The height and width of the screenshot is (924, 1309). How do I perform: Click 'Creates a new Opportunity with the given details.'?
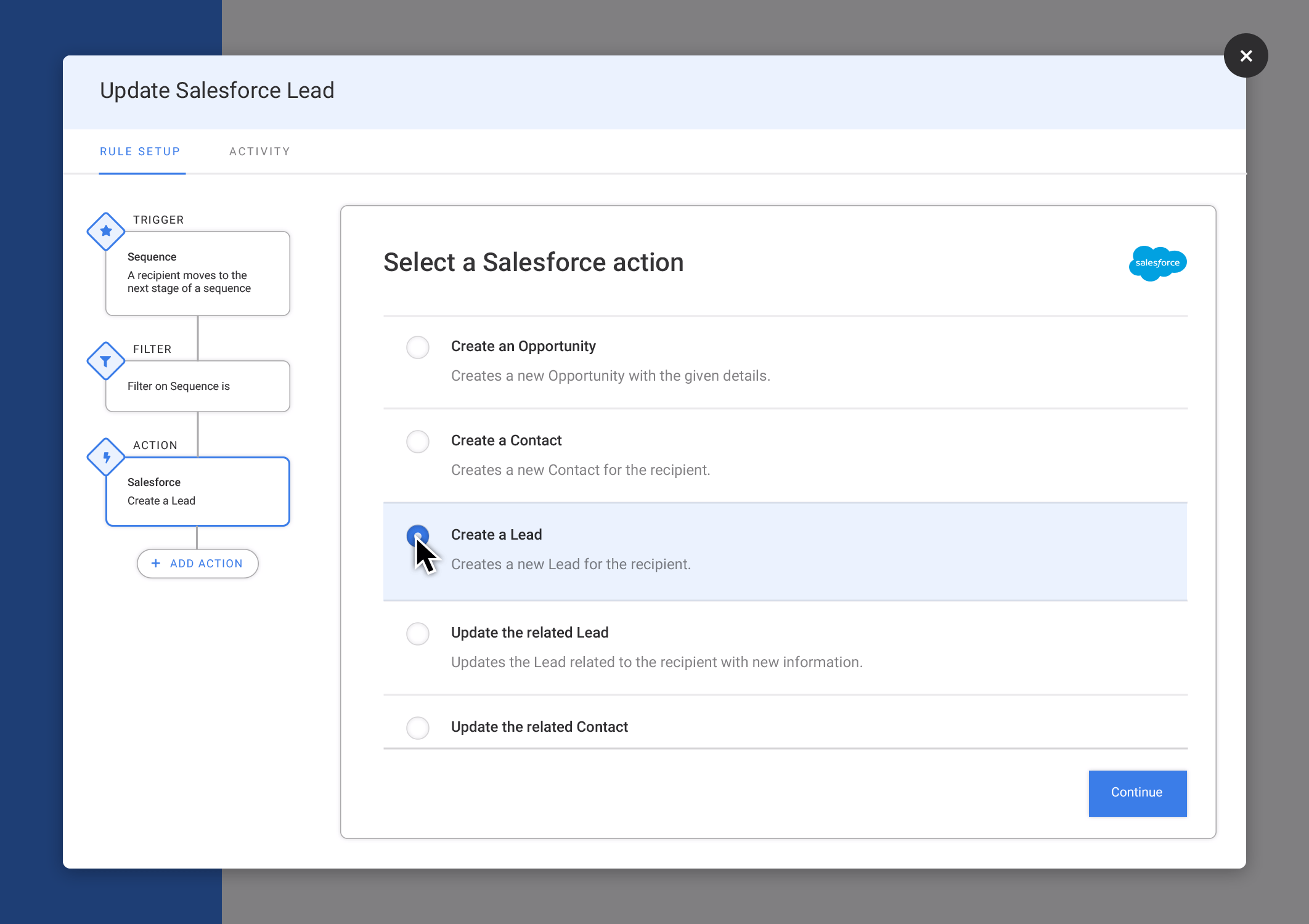point(611,376)
